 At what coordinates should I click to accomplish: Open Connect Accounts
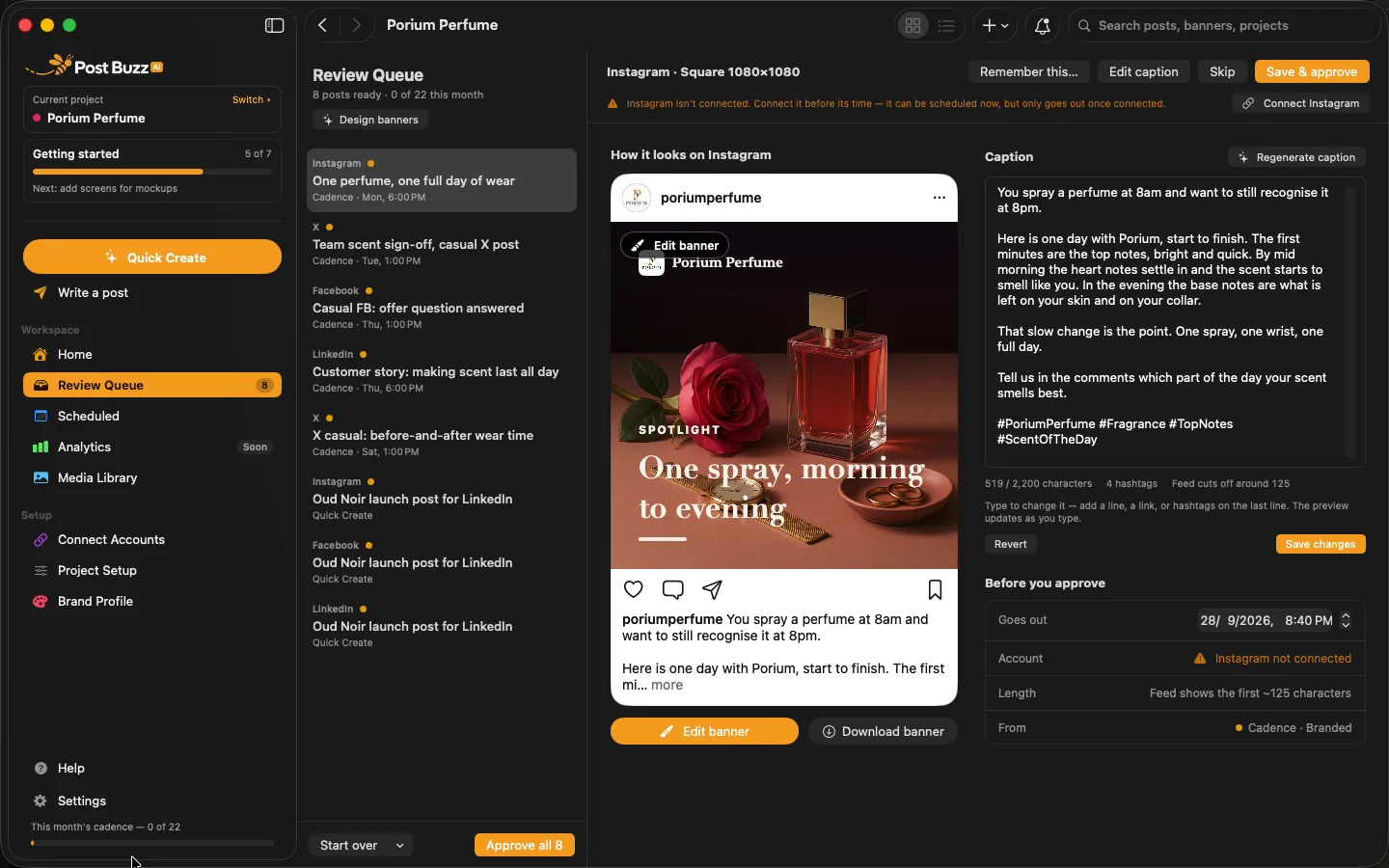click(x=152, y=540)
